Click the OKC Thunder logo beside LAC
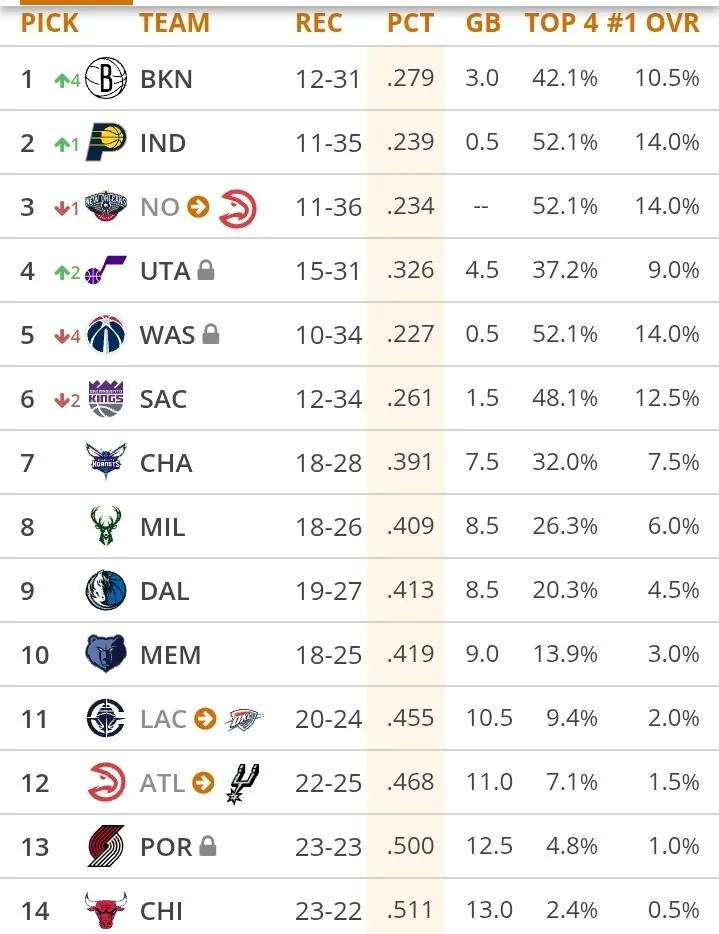The image size is (719, 934). [244, 719]
